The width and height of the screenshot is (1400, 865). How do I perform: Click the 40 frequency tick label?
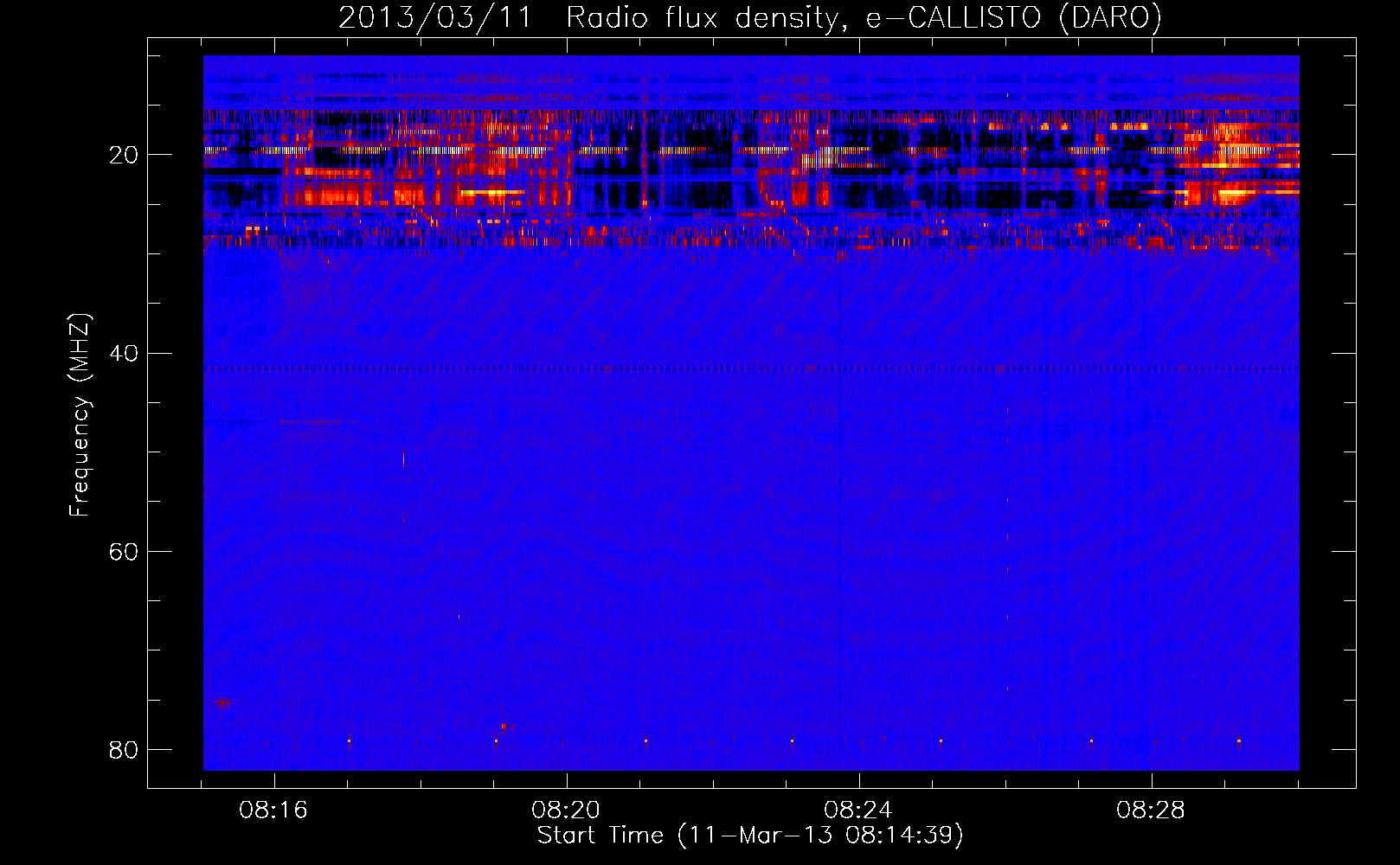coord(124,353)
